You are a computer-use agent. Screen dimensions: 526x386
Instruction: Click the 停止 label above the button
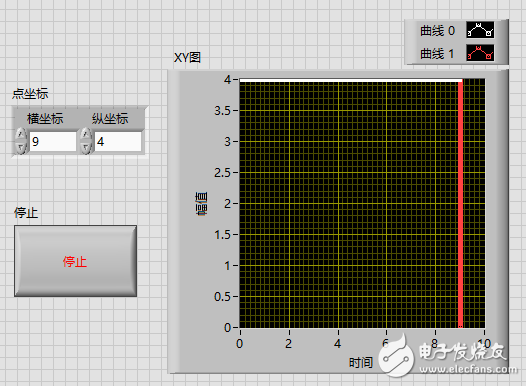click(x=26, y=213)
